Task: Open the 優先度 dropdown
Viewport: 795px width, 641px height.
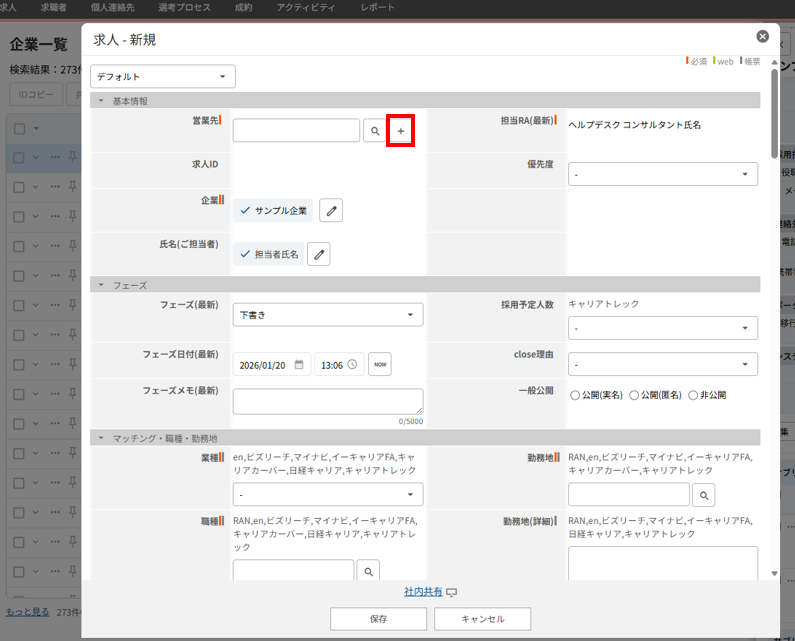Action: (x=662, y=174)
